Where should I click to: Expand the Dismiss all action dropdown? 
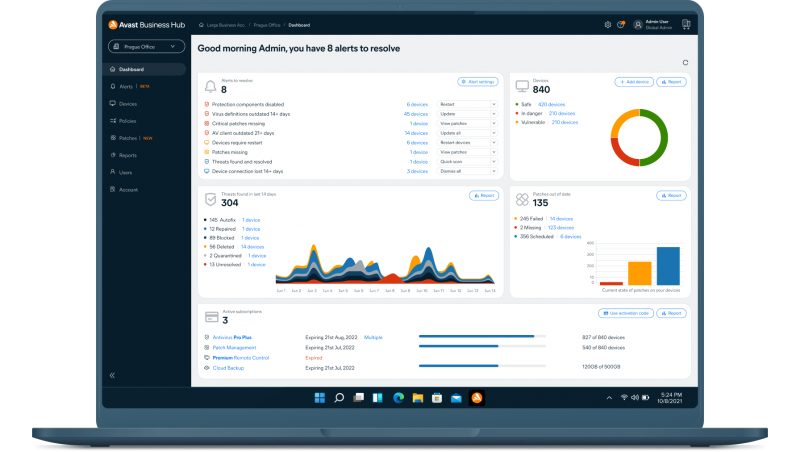point(467,171)
